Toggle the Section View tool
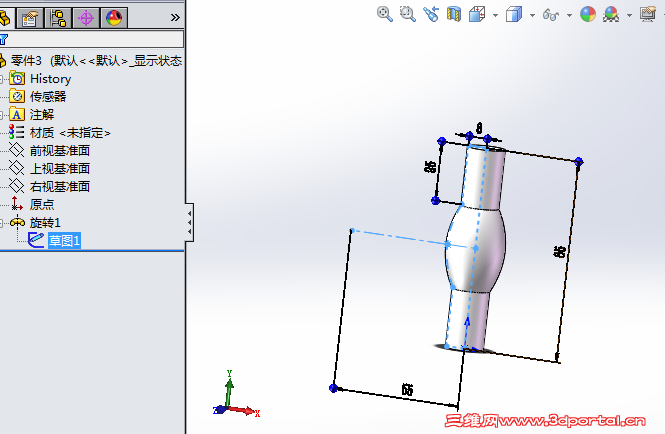 click(454, 14)
